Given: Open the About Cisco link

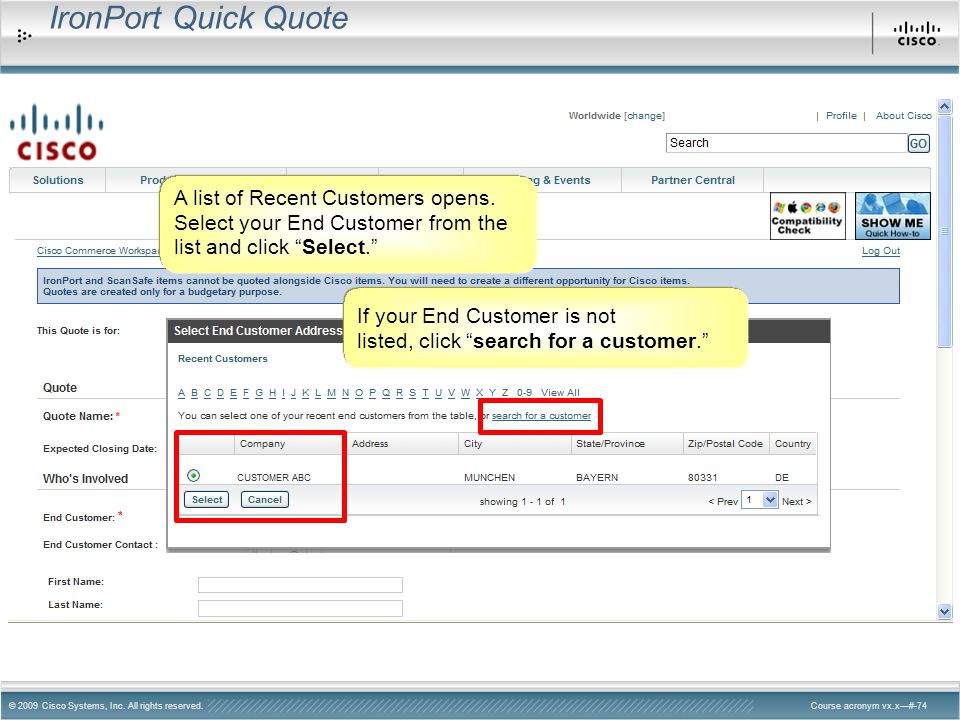Looking at the screenshot, I should [903, 116].
